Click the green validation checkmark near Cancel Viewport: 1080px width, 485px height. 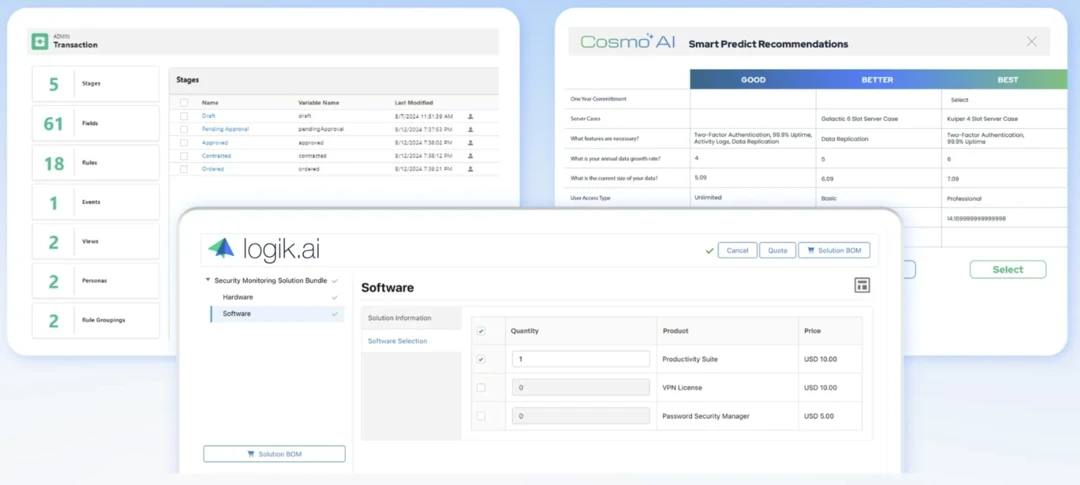tap(709, 250)
